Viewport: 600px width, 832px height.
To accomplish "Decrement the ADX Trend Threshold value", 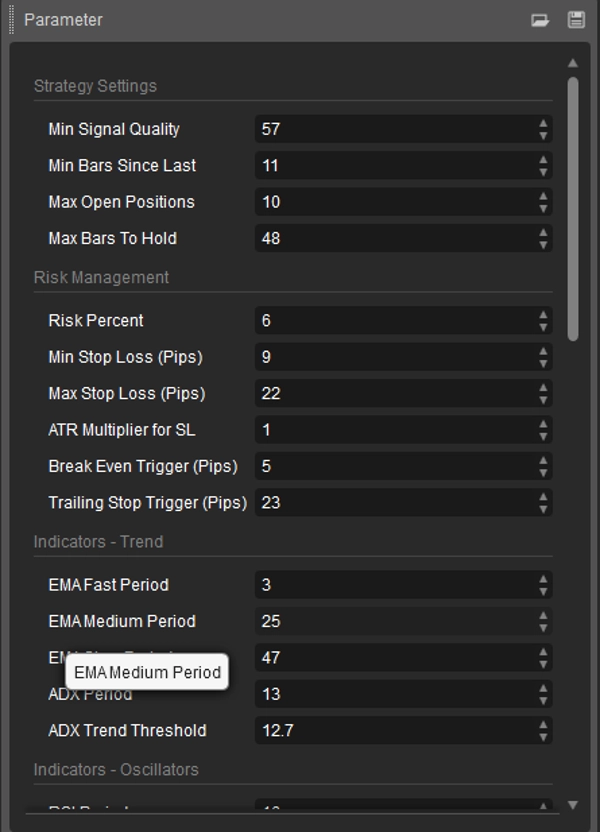I will [x=541, y=735].
